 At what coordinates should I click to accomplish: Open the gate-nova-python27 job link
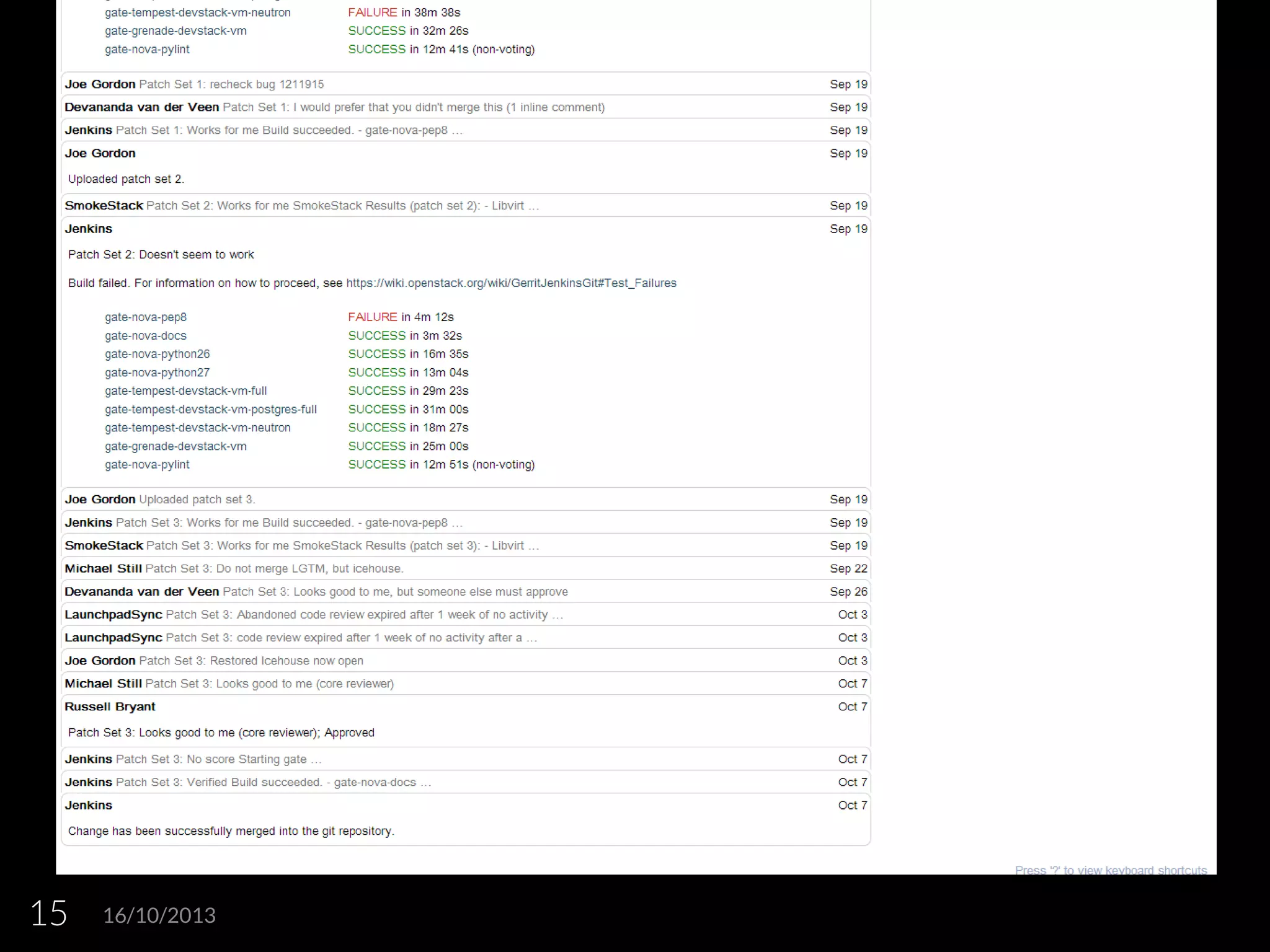(x=158, y=372)
